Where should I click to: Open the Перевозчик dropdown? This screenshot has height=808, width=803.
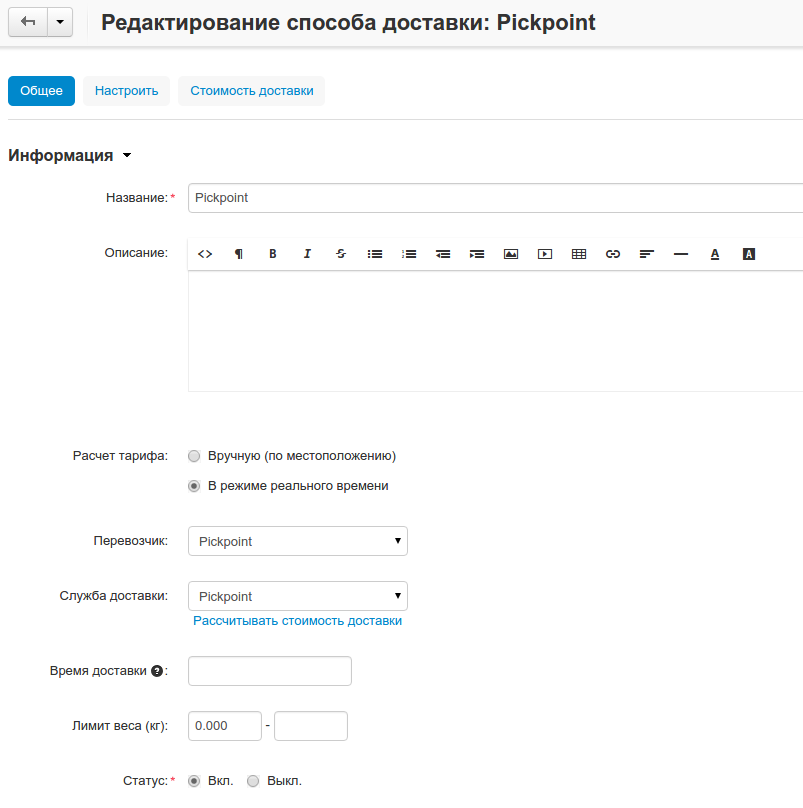pyautogui.click(x=298, y=541)
